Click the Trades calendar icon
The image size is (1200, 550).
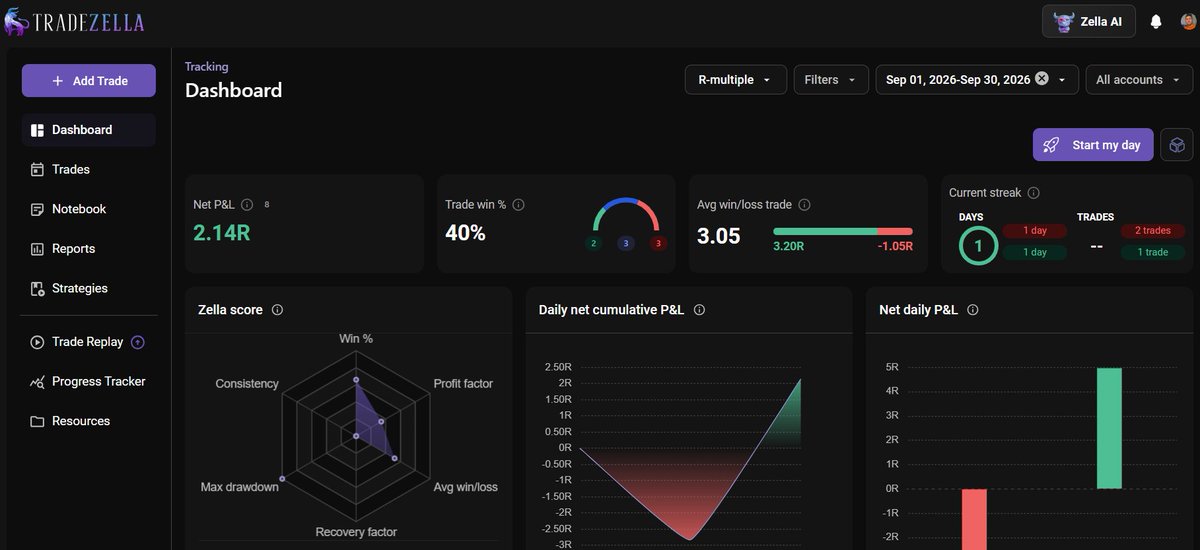37,170
